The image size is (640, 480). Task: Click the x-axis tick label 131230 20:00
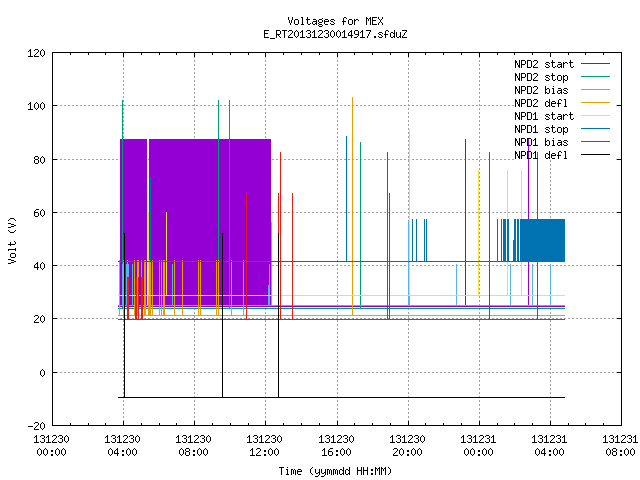407,446
